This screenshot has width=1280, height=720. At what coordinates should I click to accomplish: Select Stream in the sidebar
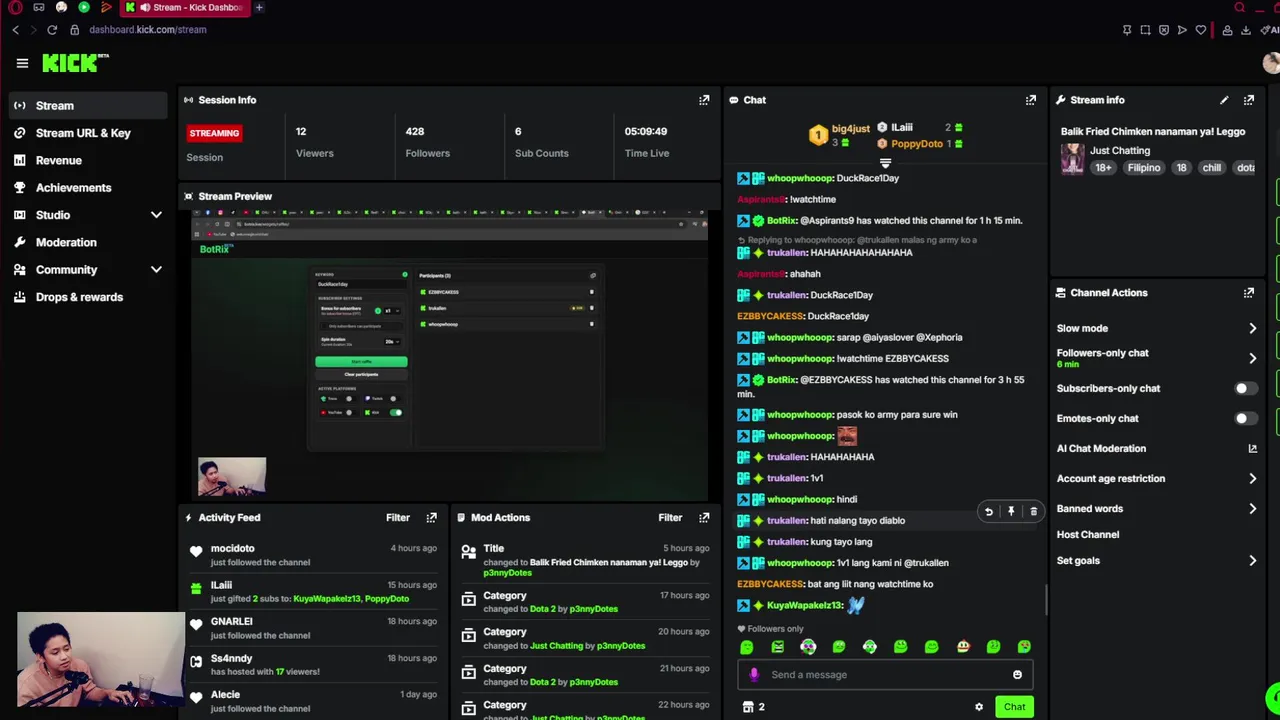coord(87,106)
